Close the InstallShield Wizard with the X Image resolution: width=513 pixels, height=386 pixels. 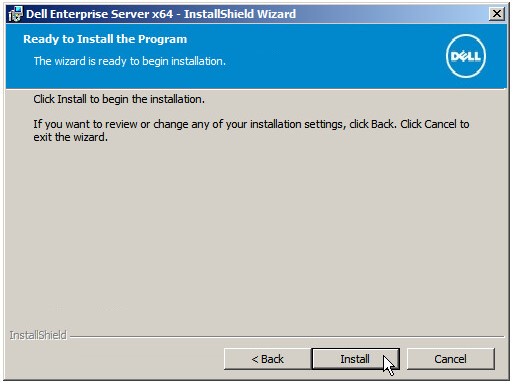497,14
